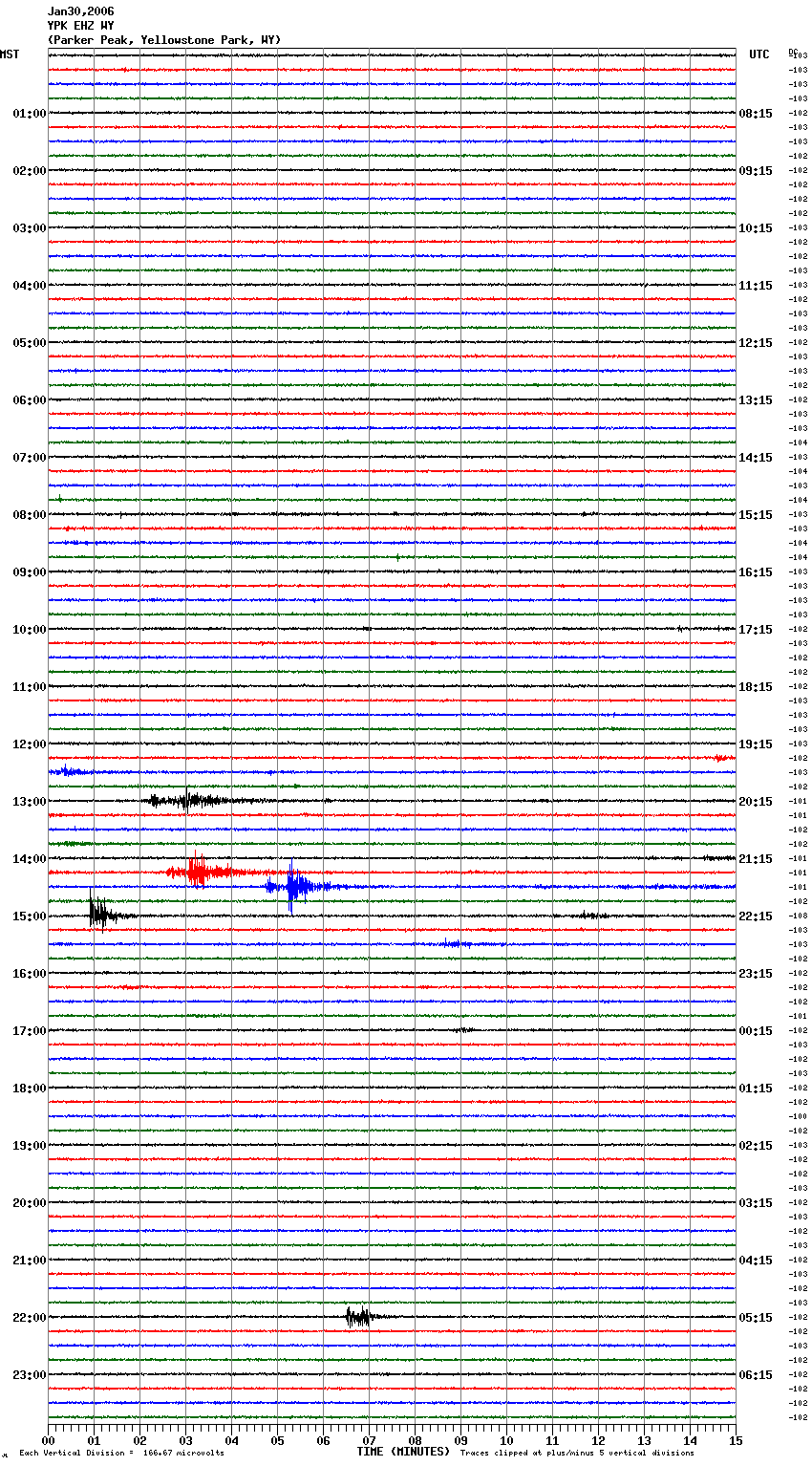
Task: Select the 07:00 MST hour label
Action: [x=30, y=458]
